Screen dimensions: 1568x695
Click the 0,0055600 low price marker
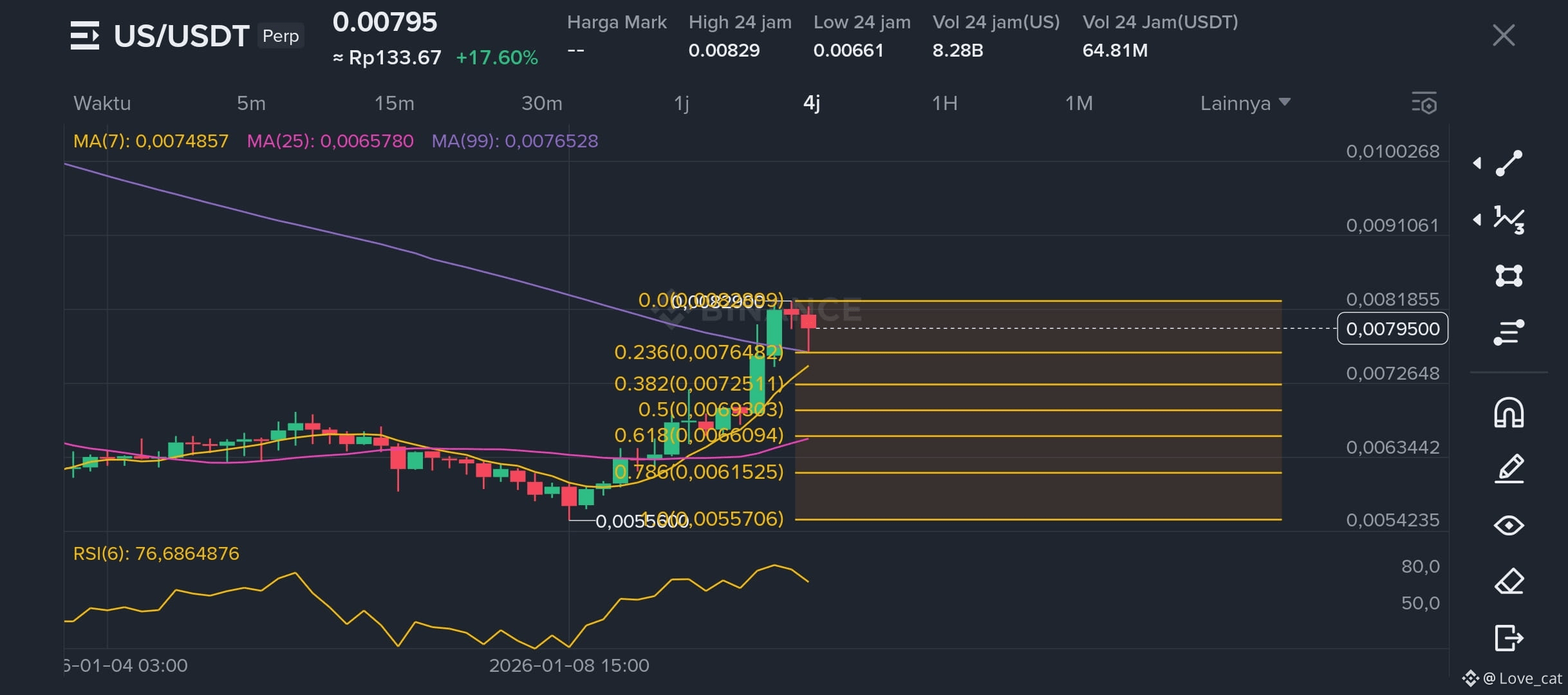click(642, 521)
